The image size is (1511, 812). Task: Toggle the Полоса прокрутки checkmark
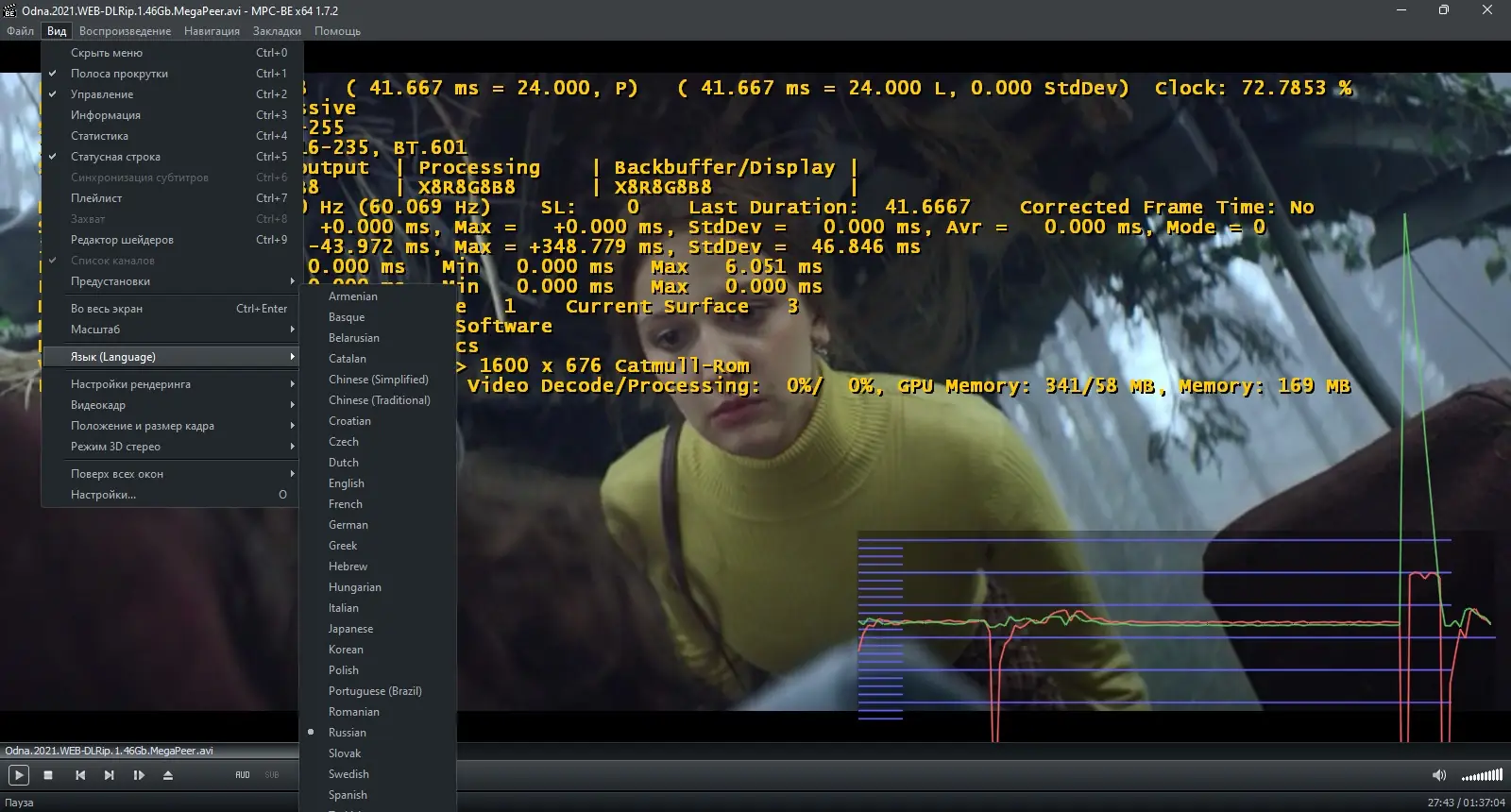click(x=53, y=74)
